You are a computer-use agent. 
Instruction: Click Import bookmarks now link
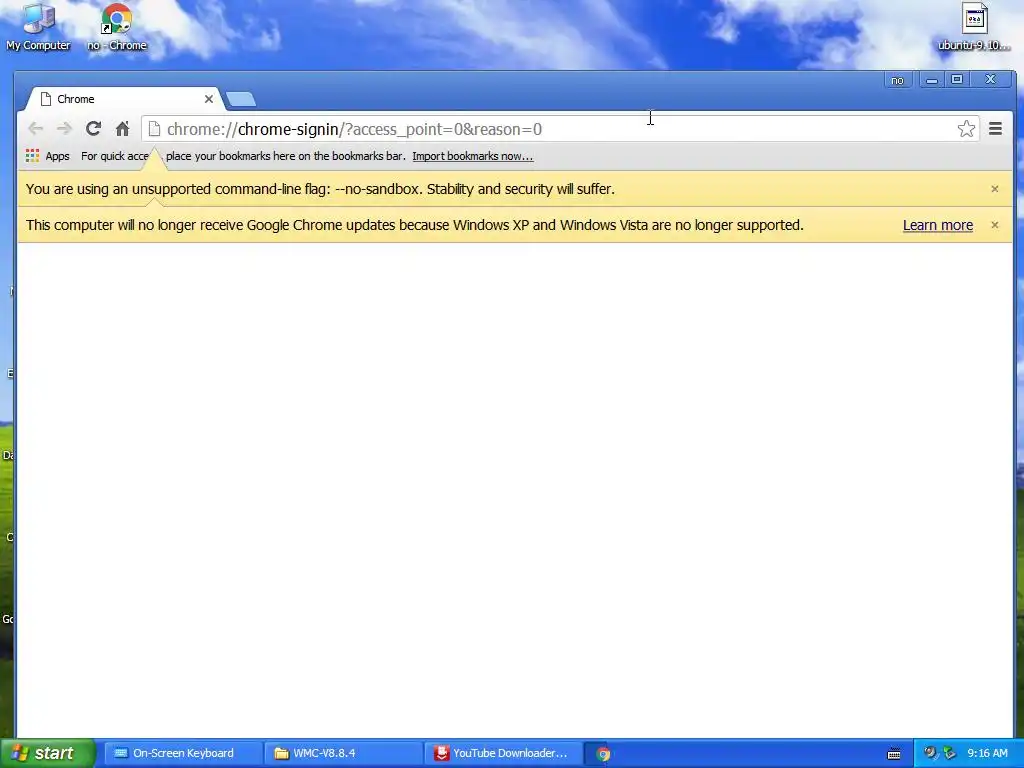[x=473, y=156]
